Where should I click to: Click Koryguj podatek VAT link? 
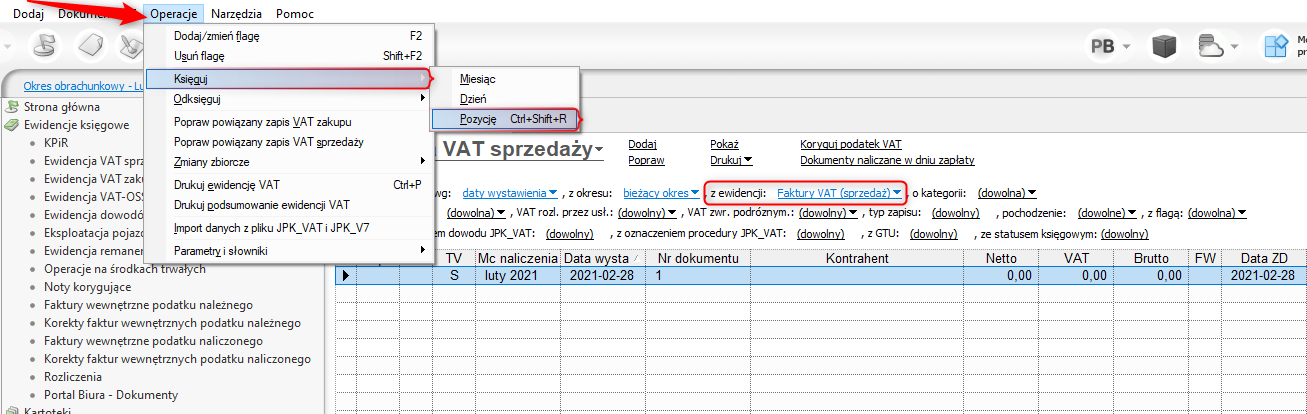[851, 144]
